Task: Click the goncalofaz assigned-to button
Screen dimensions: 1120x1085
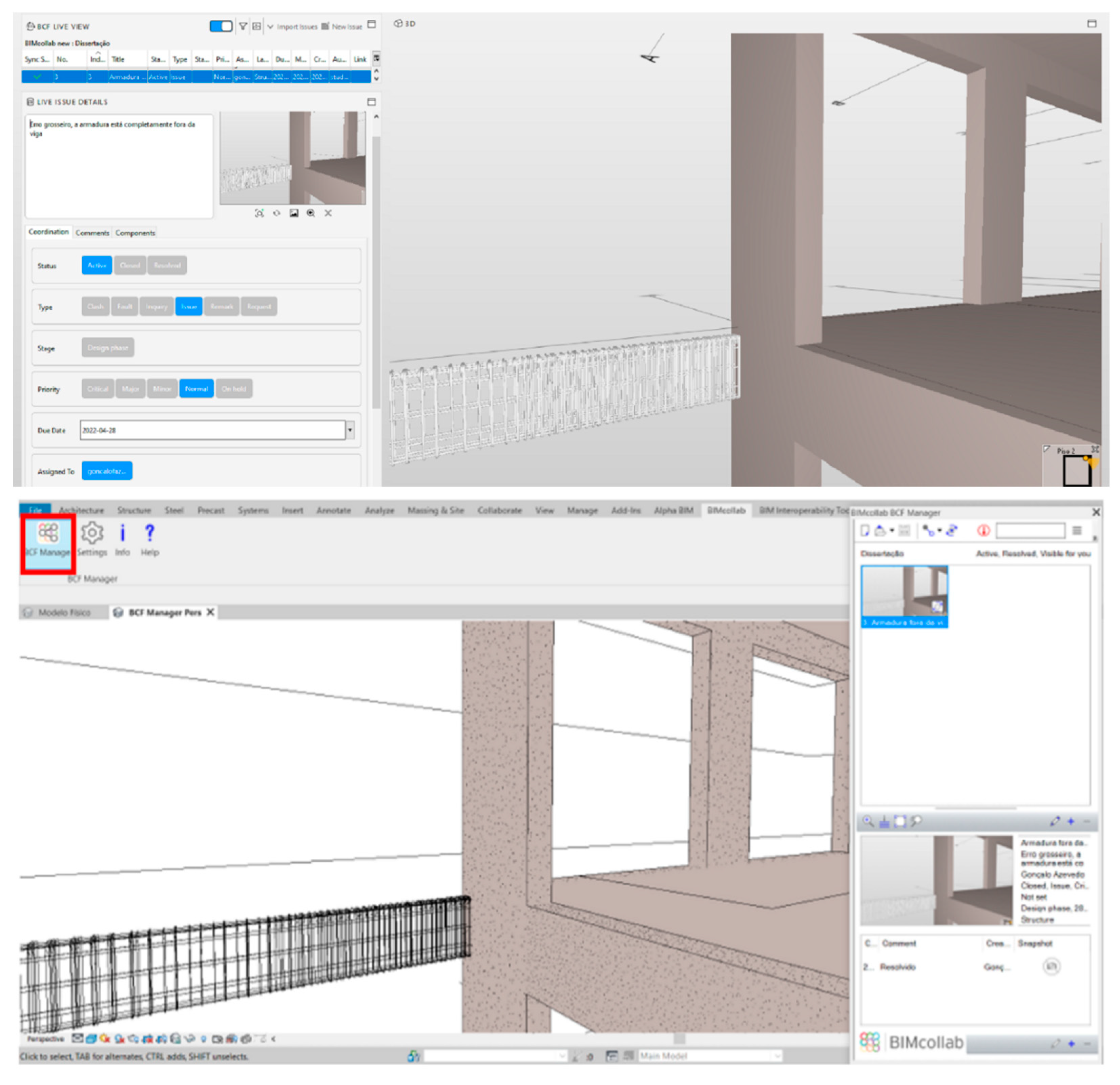Action: point(107,471)
